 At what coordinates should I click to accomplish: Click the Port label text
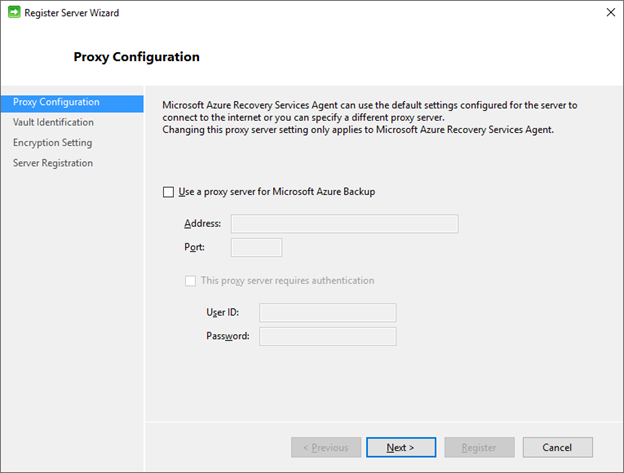pos(194,247)
